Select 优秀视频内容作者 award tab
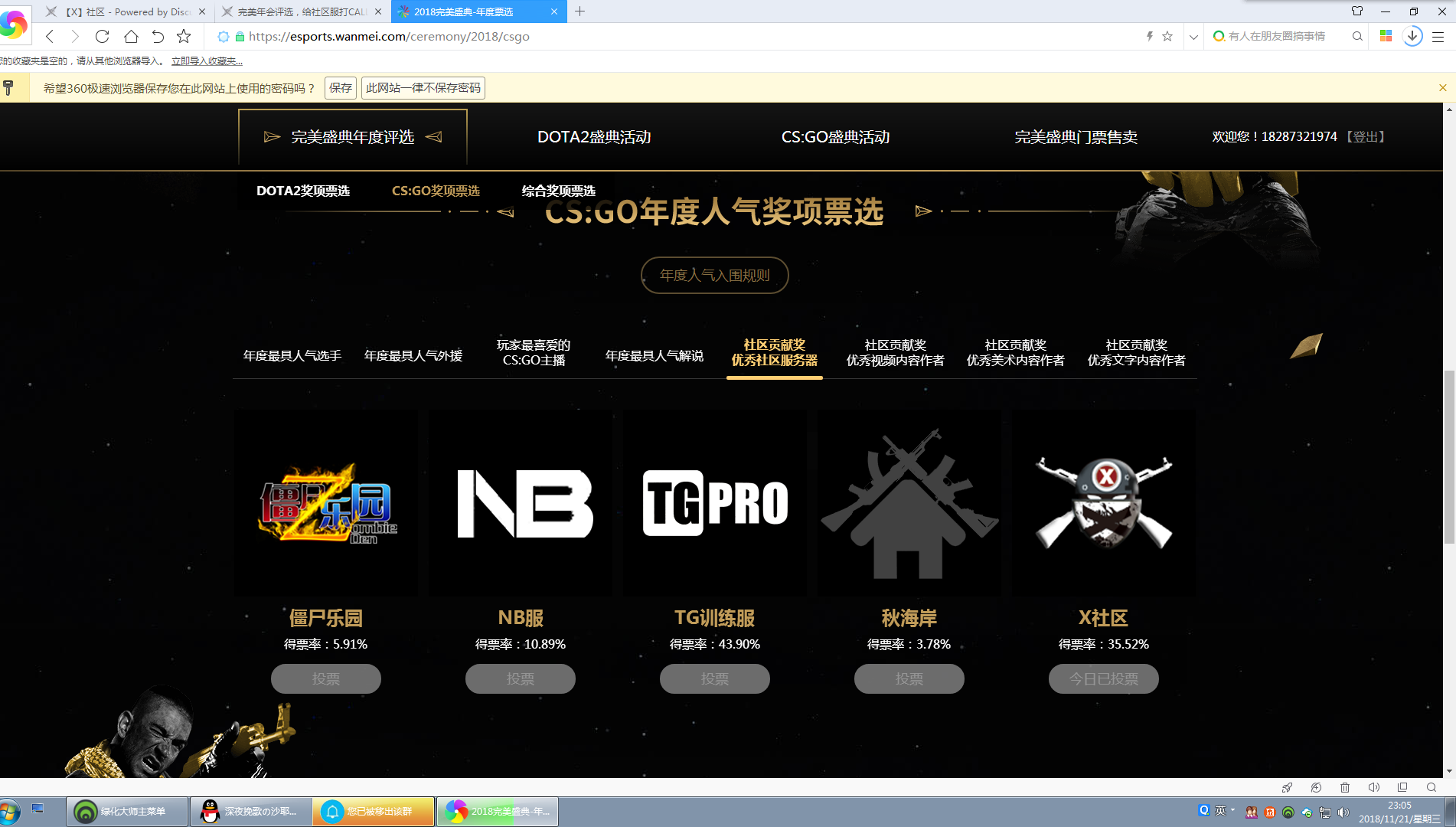Viewport: 1456px width, 827px height. tap(895, 353)
